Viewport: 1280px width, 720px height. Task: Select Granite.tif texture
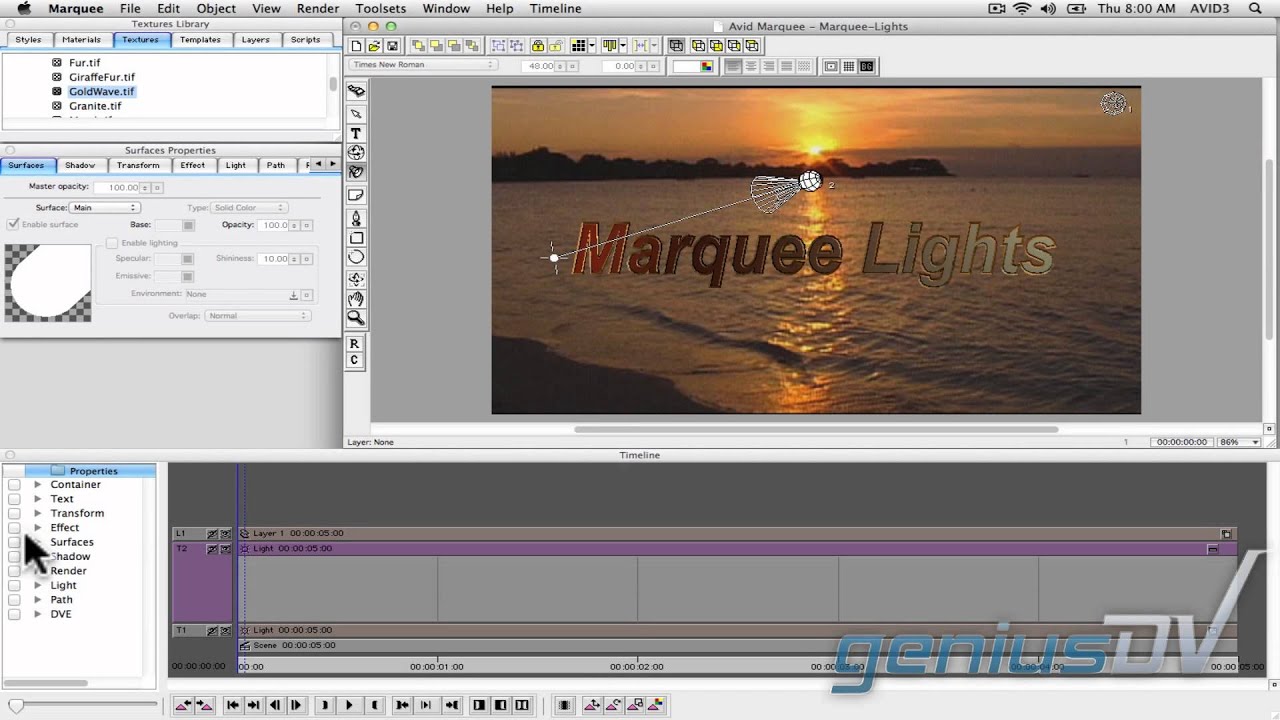coord(95,106)
